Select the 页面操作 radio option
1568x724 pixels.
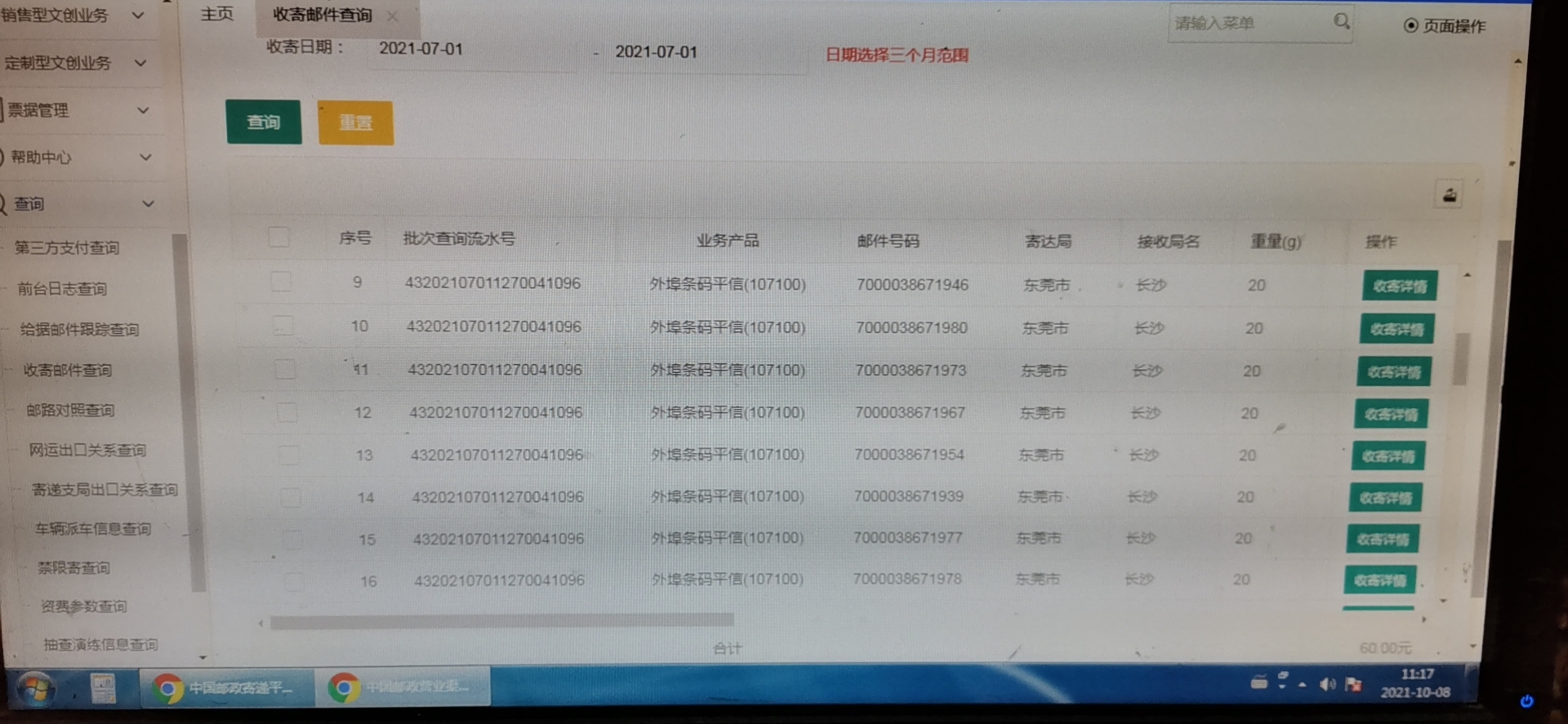pyautogui.click(x=1410, y=25)
